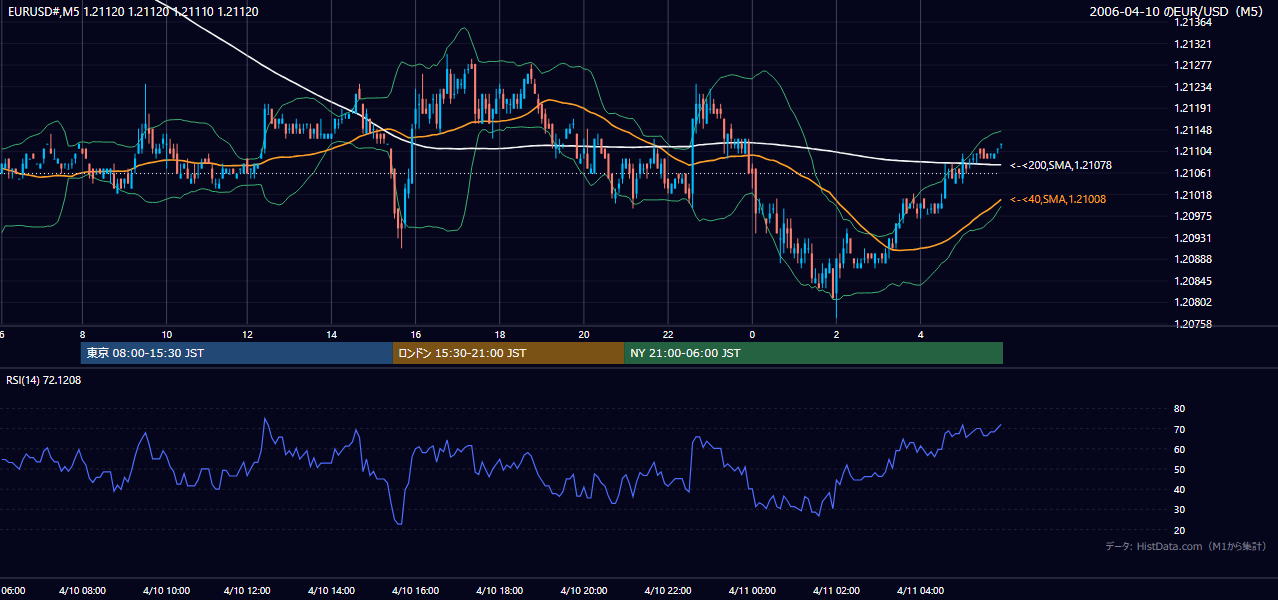Screen dimensions: 1278x600
Task: Click RSI scale value 80
Action: coord(1180,409)
